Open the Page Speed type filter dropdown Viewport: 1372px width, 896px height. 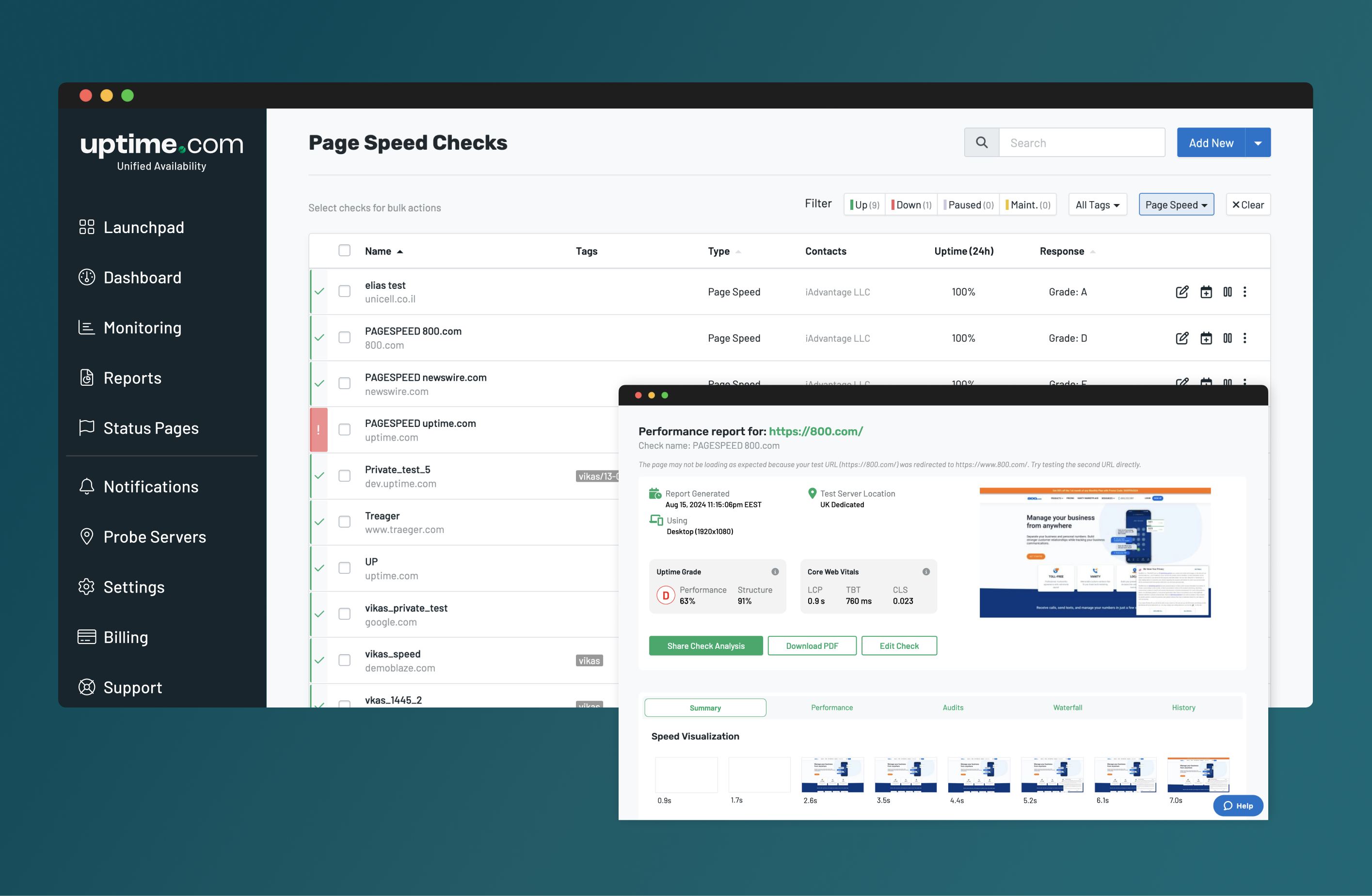(x=1176, y=204)
